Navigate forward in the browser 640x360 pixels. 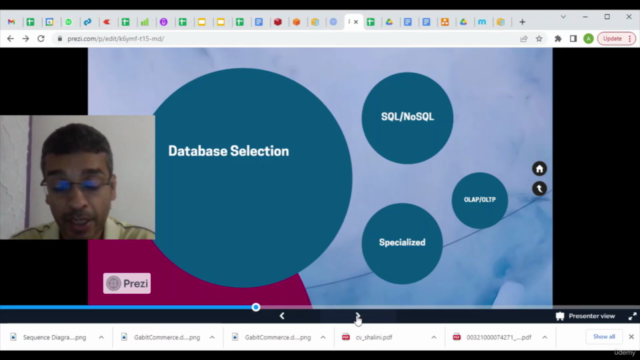click(x=26, y=39)
